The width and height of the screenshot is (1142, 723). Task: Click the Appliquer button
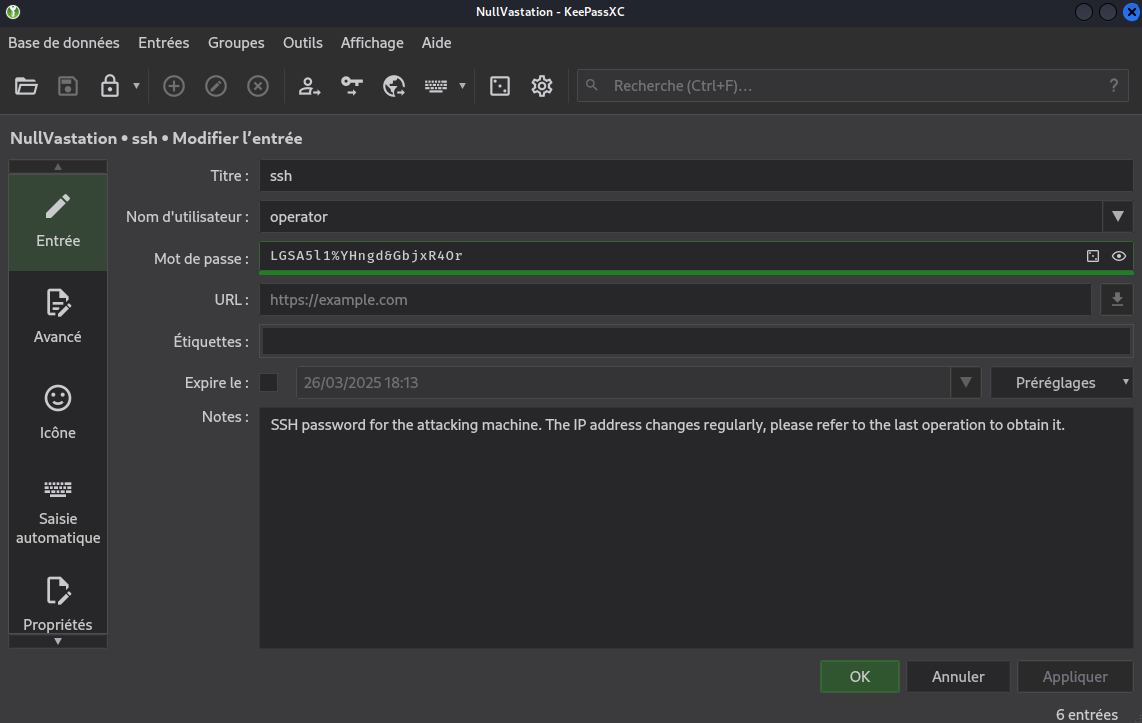1075,676
